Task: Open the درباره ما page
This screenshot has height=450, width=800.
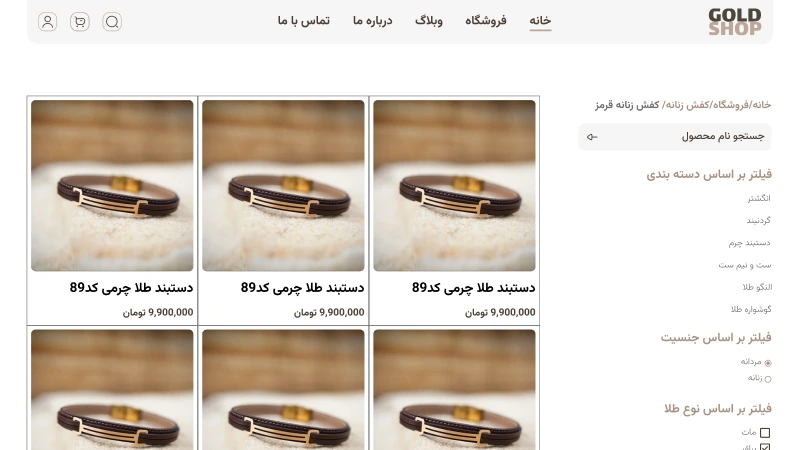Action: pyautogui.click(x=372, y=21)
